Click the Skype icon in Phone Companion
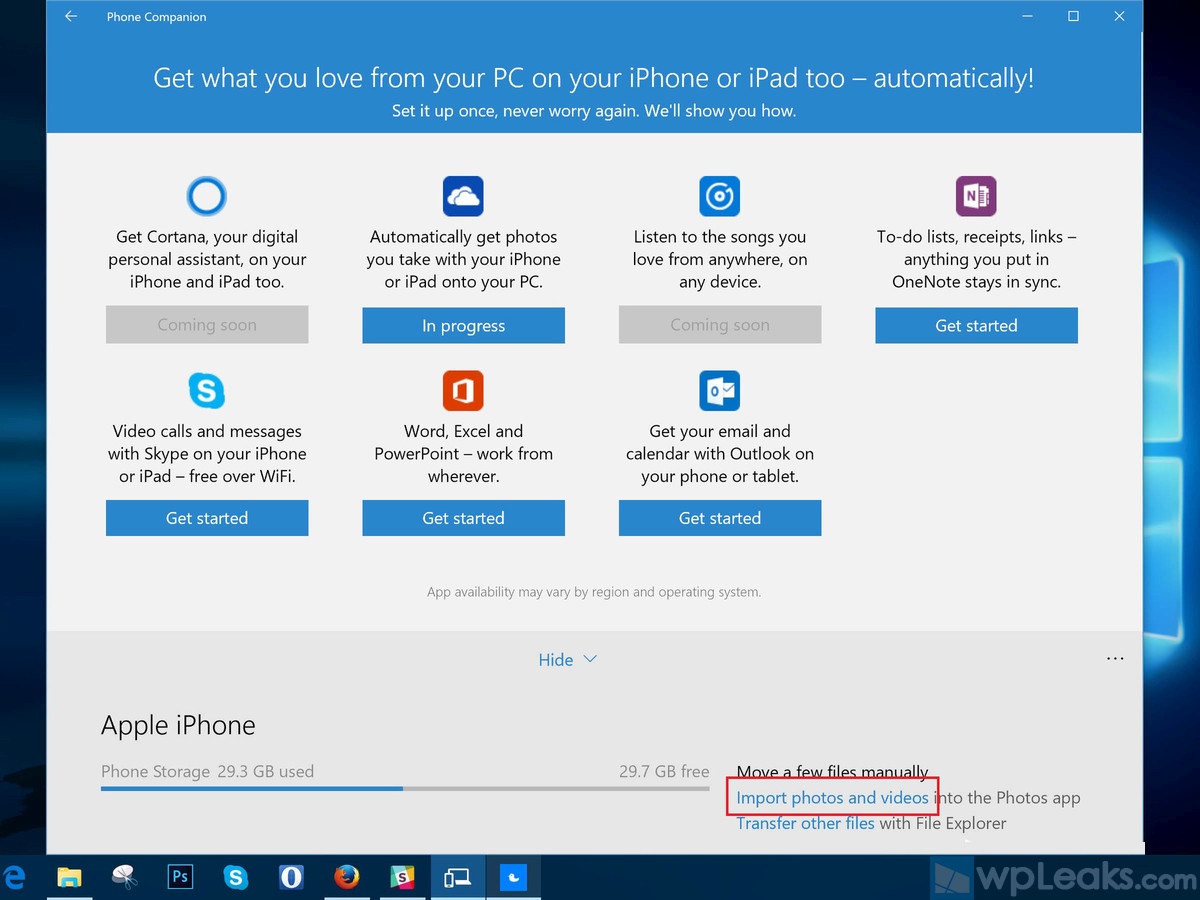The width and height of the screenshot is (1200, 900). click(x=206, y=390)
